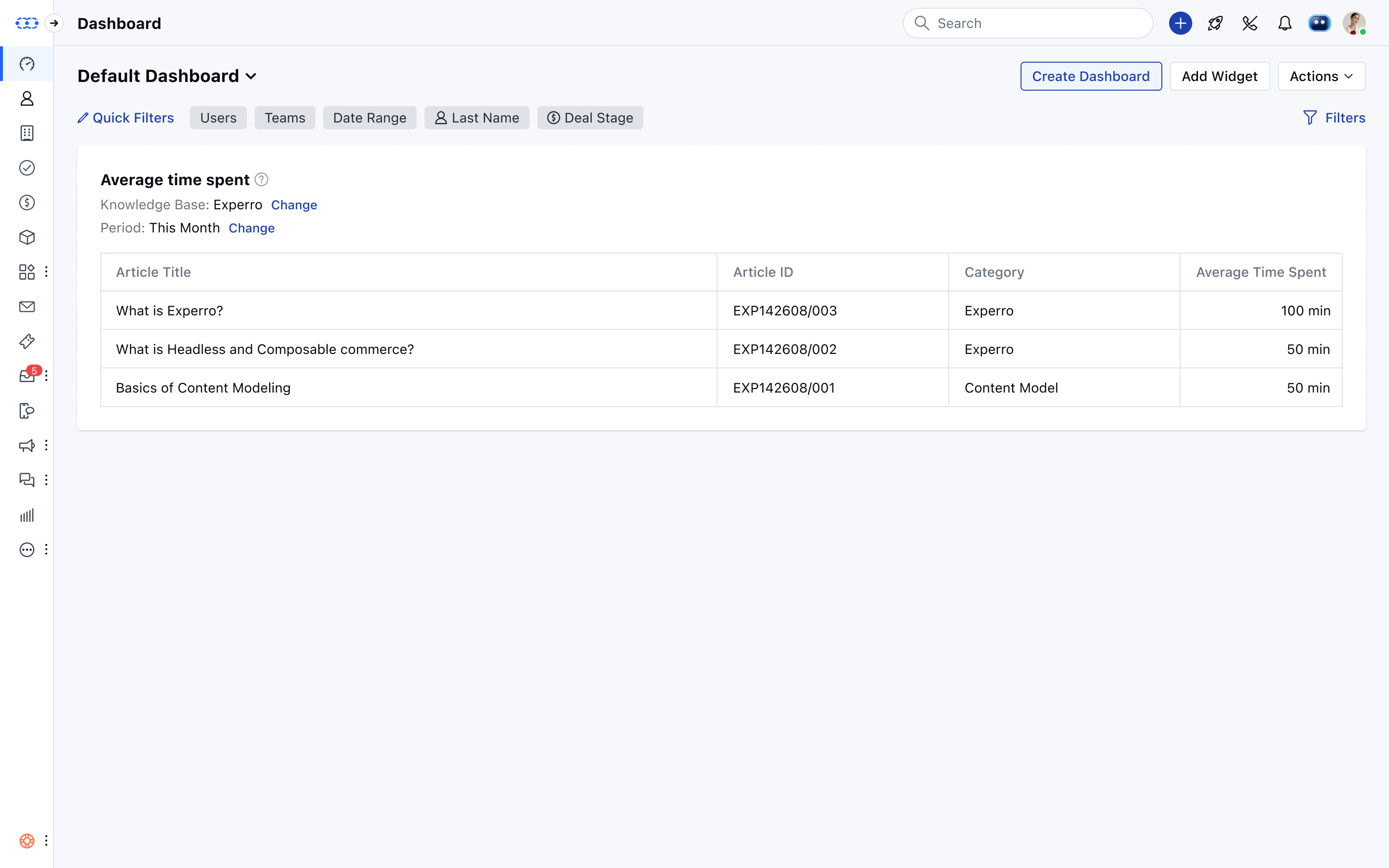Click Create Dashboard button

tap(1090, 76)
